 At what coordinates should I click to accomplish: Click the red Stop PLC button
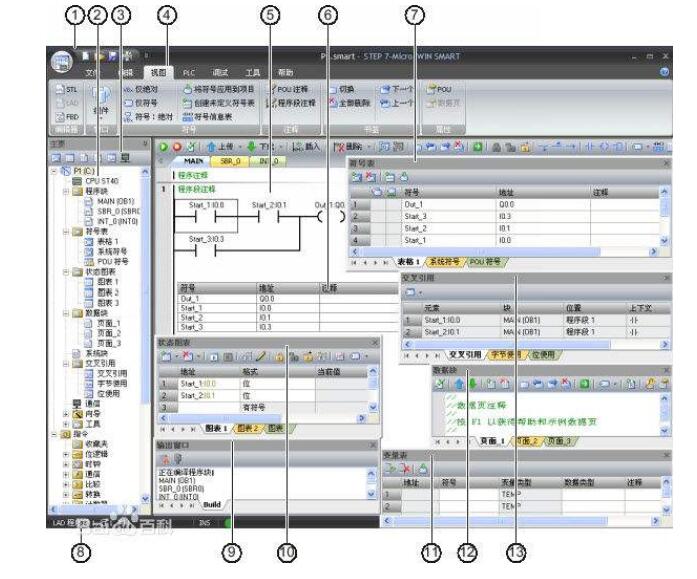tap(177, 147)
